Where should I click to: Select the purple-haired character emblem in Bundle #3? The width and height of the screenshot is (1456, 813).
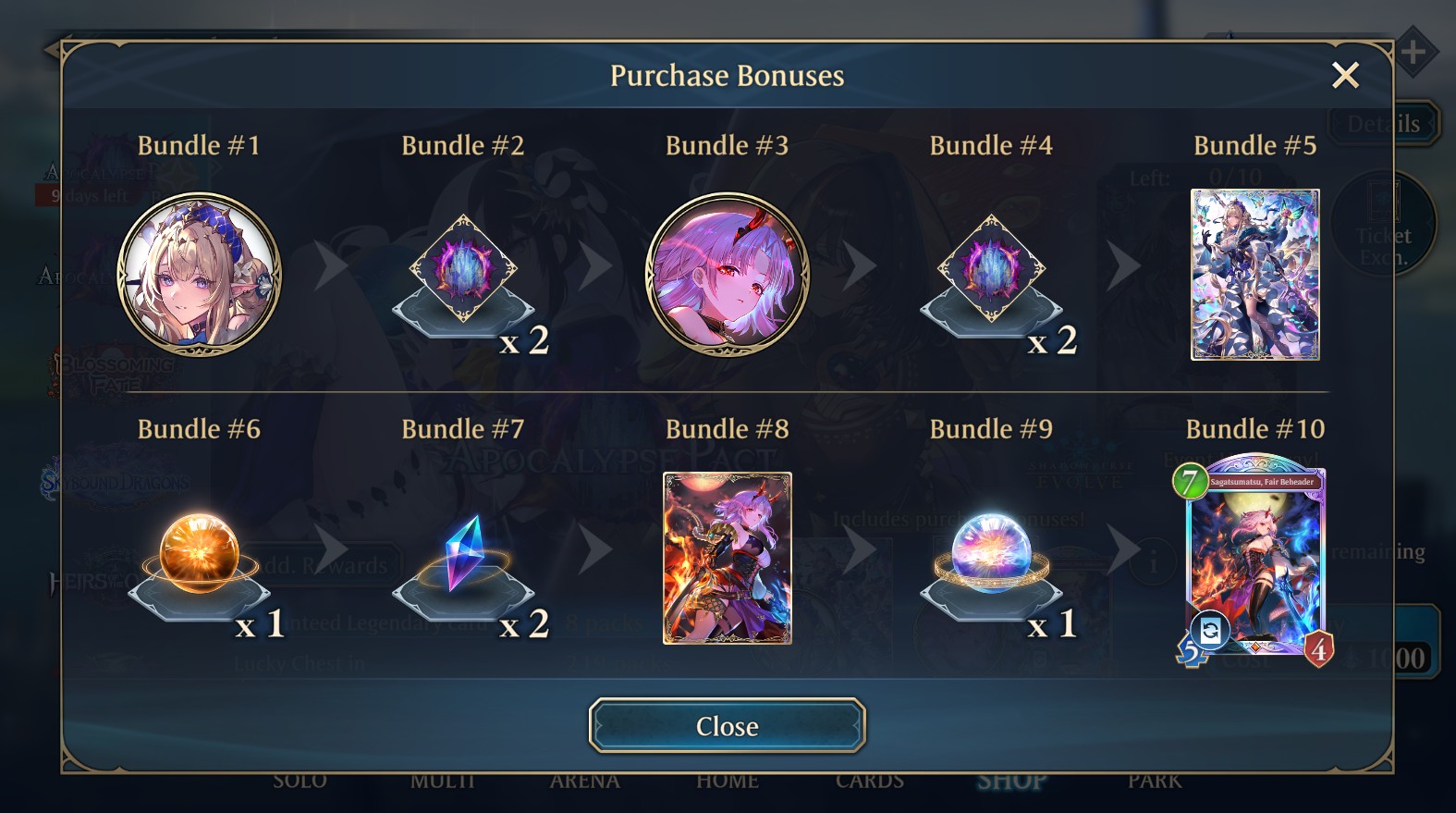(x=728, y=275)
